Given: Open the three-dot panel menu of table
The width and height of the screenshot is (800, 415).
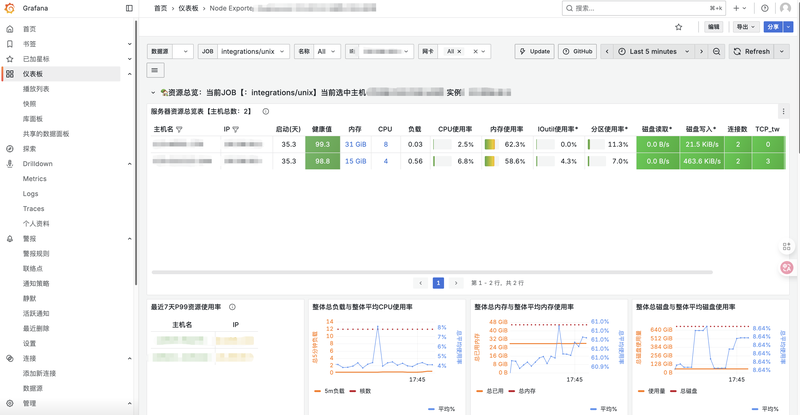Looking at the screenshot, I should pyautogui.click(x=783, y=111).
